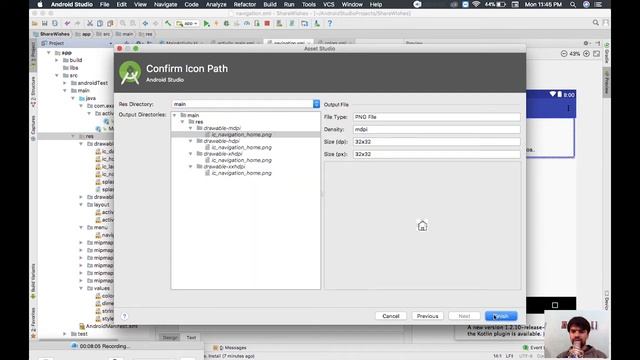The height and width of the screenshot is (360, 640).
Task: Click the greyed Next button
Action: 464,316
